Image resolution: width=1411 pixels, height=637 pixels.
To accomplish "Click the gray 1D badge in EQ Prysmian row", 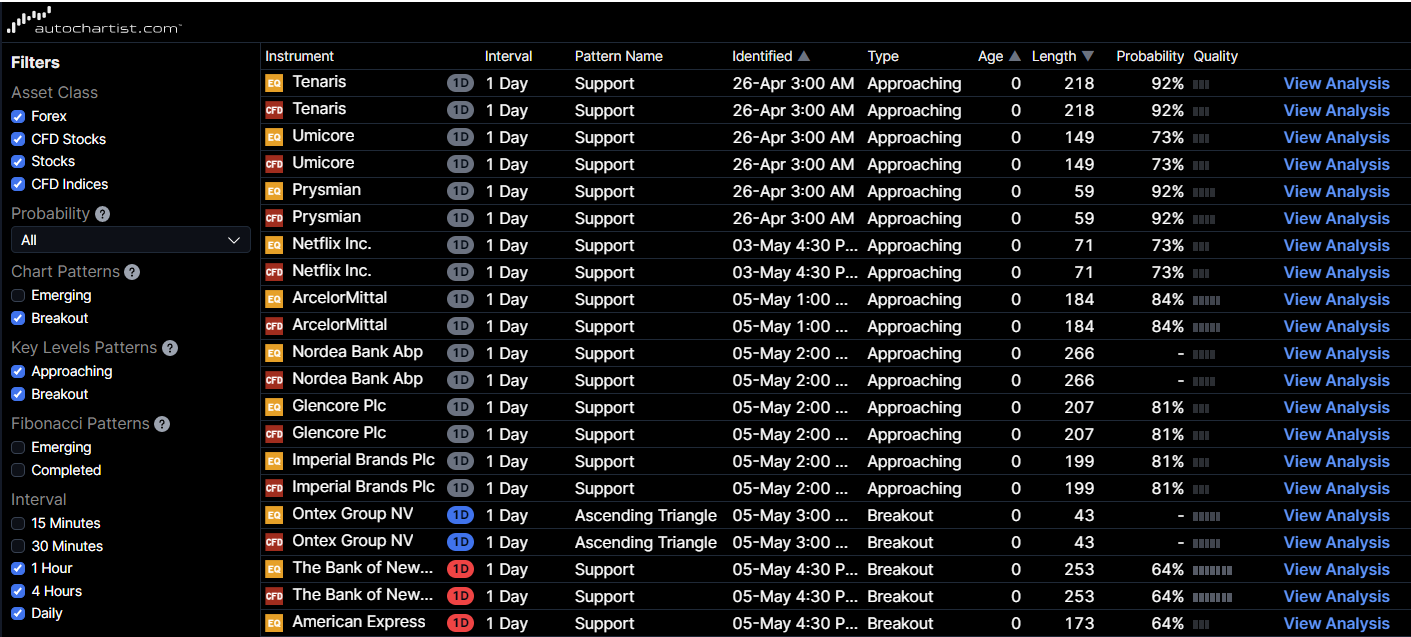I will (460, 191).
